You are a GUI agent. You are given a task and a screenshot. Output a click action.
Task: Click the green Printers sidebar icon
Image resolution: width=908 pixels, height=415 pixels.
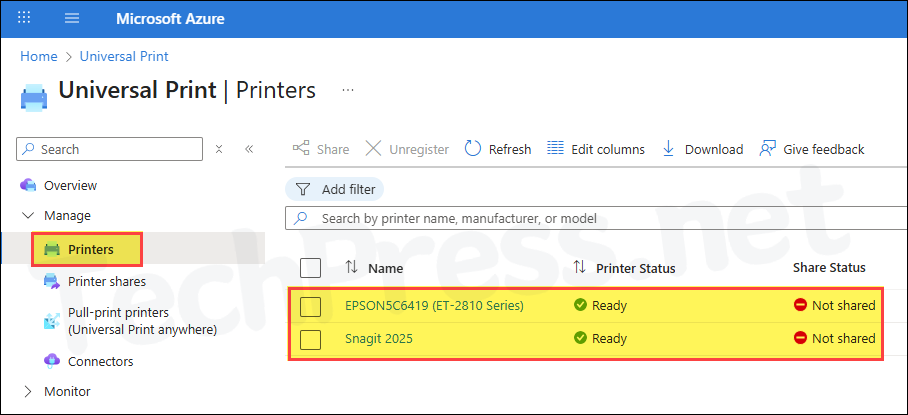(x=52, y=249)
